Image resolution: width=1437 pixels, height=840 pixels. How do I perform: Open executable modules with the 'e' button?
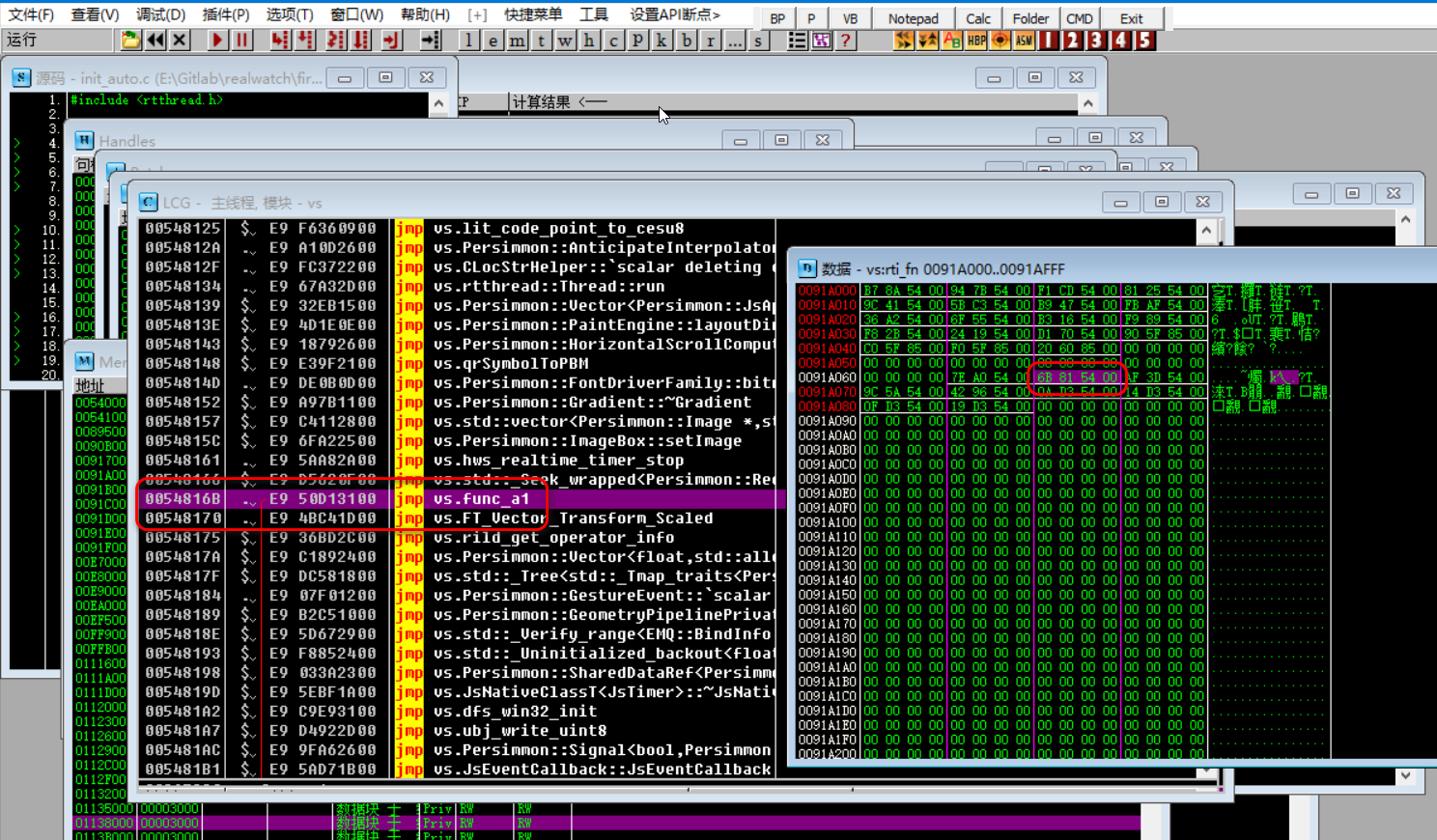coord(493,40)
